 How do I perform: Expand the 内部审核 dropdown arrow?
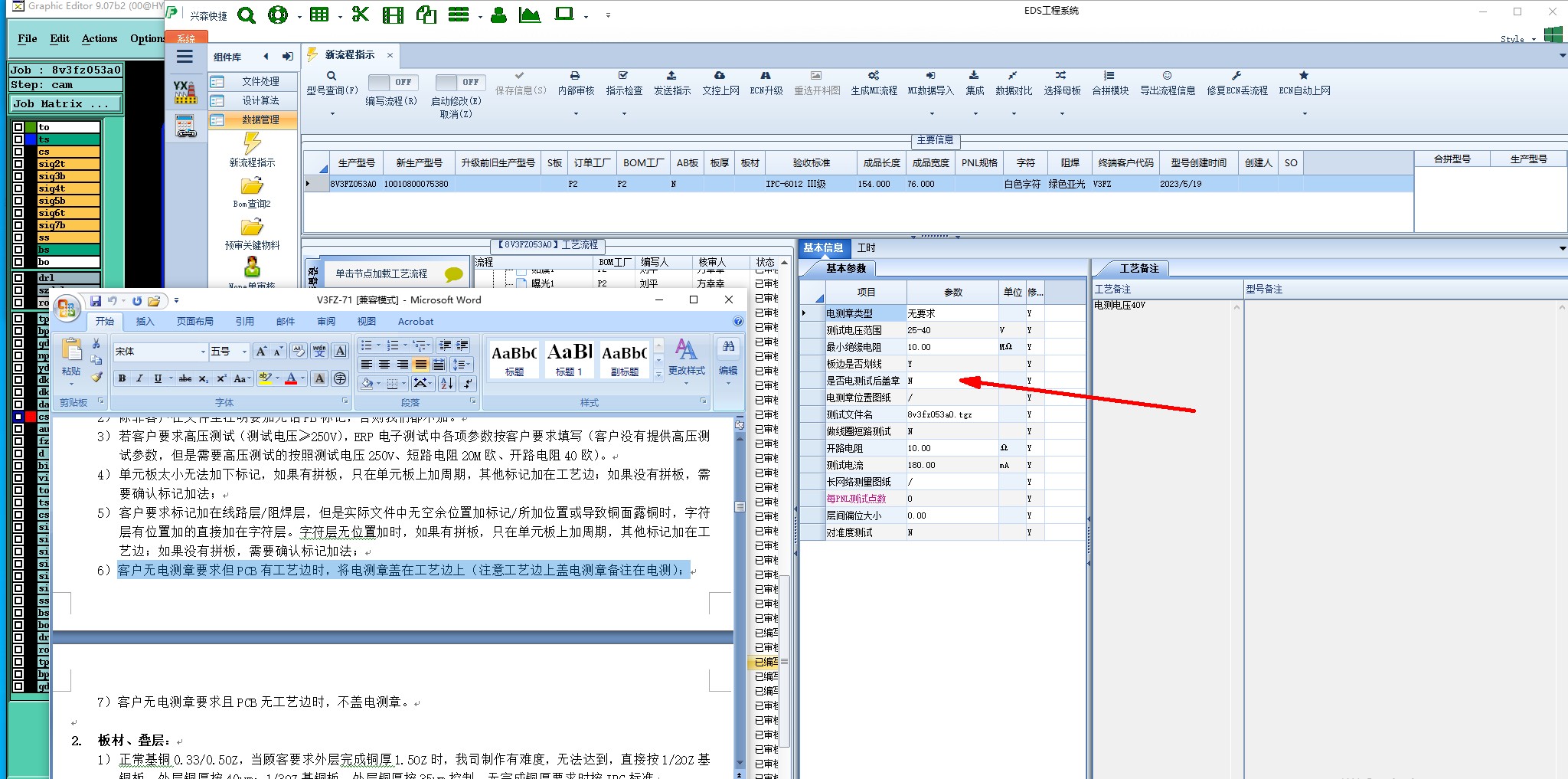576,114
